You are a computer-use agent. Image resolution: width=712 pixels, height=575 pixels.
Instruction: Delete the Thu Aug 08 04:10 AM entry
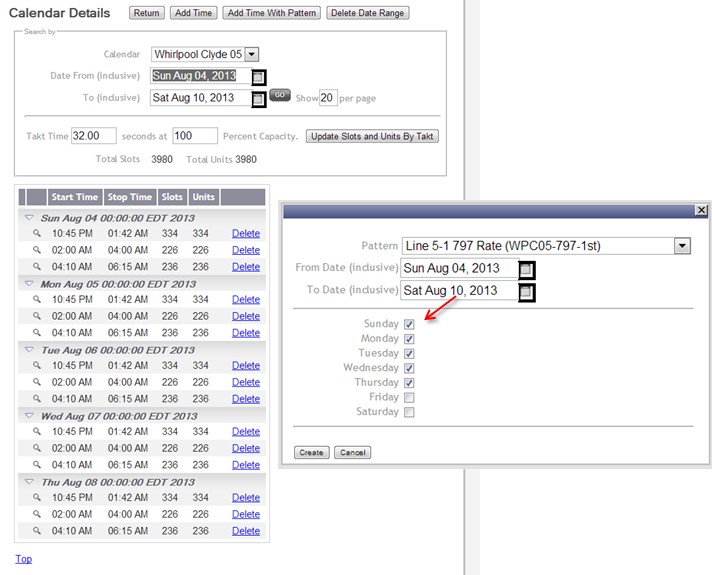[246, 530]
